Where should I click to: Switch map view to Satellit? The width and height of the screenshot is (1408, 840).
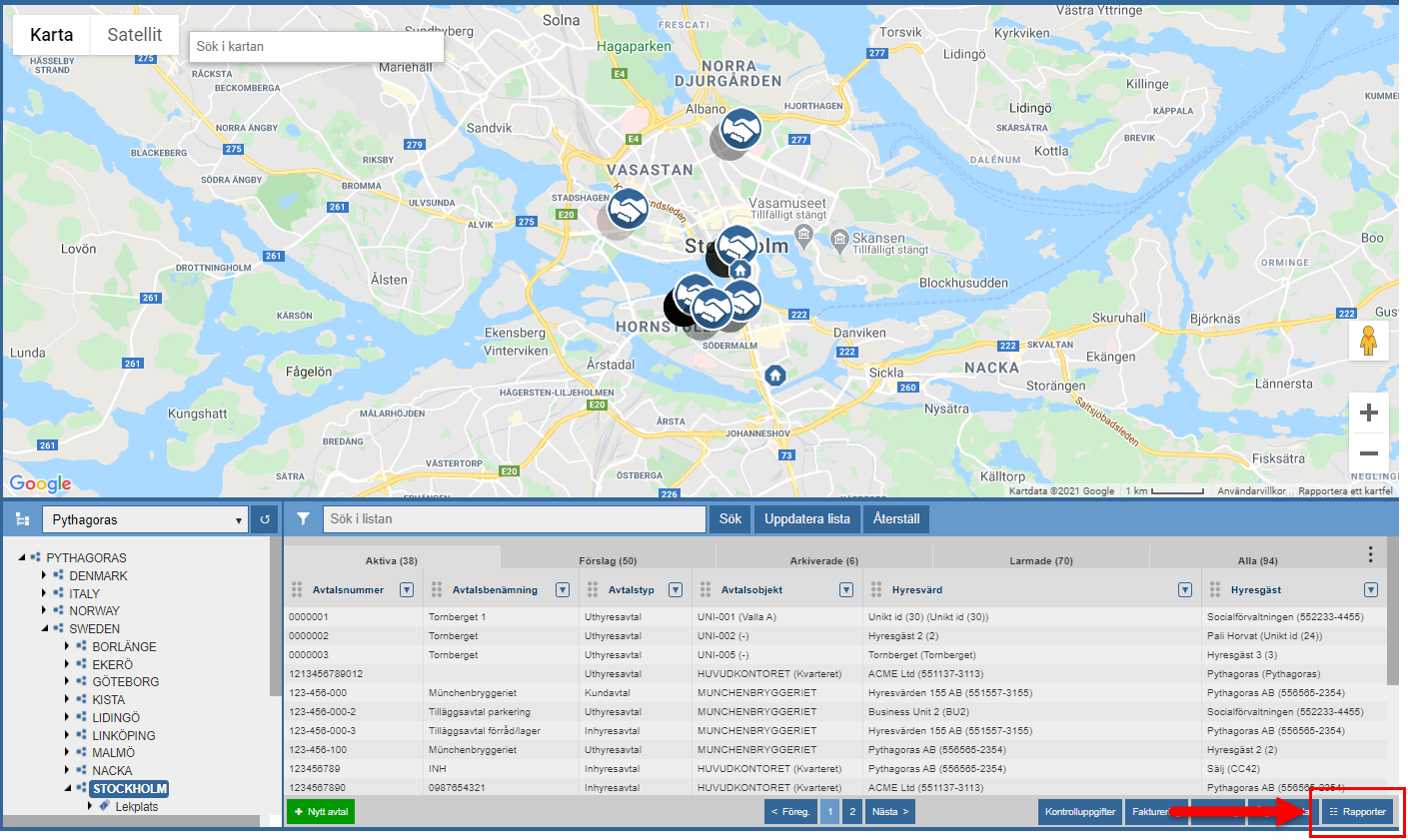pos(134,35)
